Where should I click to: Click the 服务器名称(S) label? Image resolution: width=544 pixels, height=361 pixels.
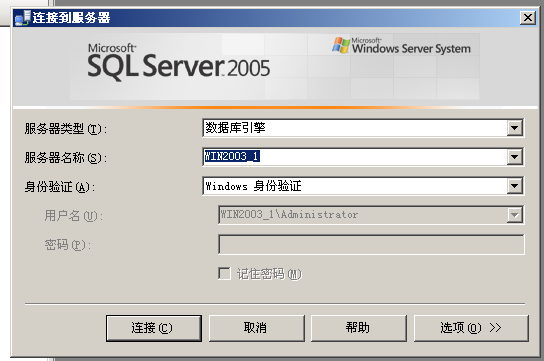click(66, 158)
